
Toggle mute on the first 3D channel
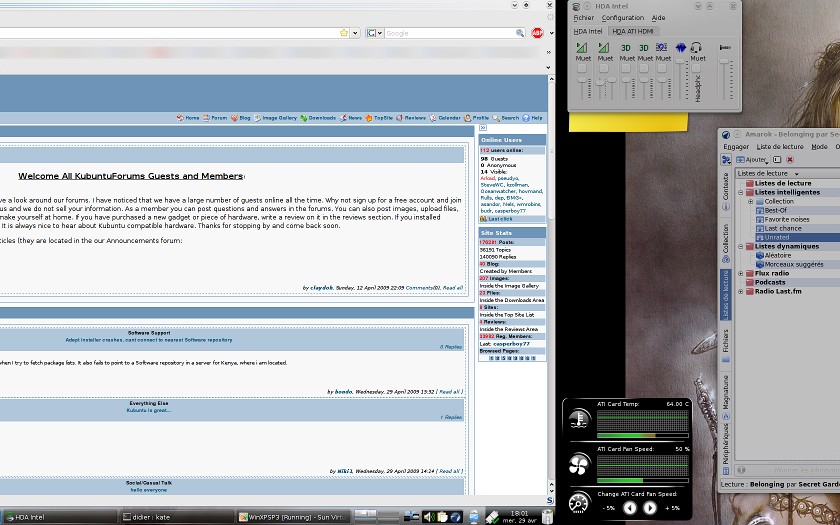625,69
